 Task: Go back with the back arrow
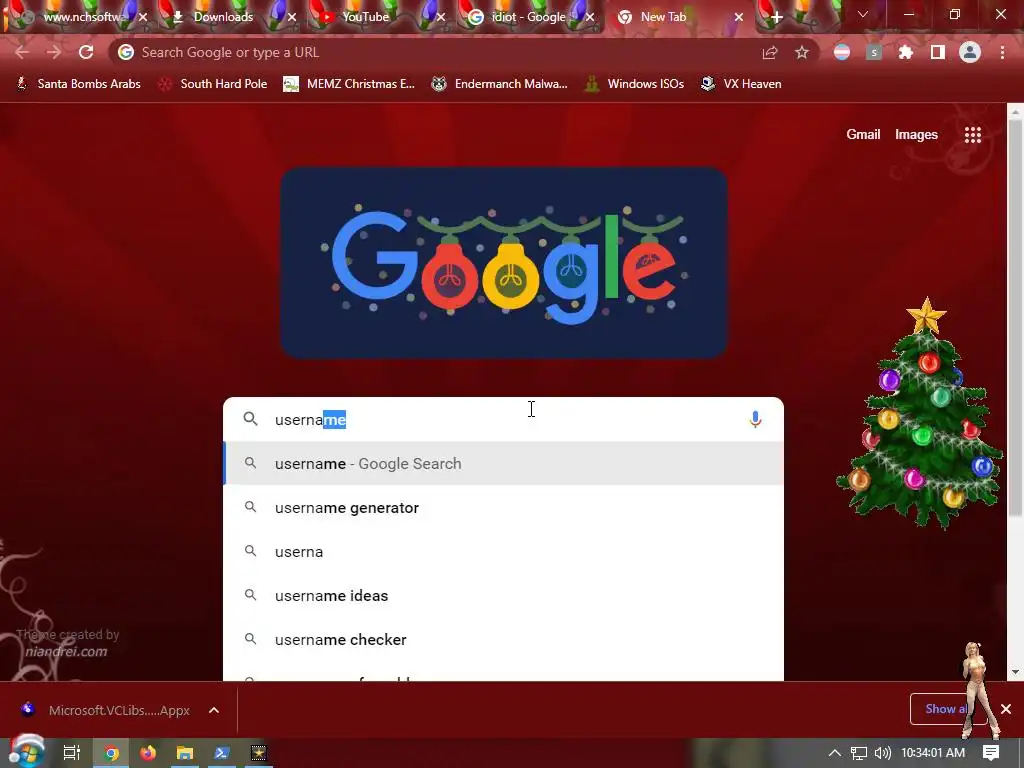22,52
